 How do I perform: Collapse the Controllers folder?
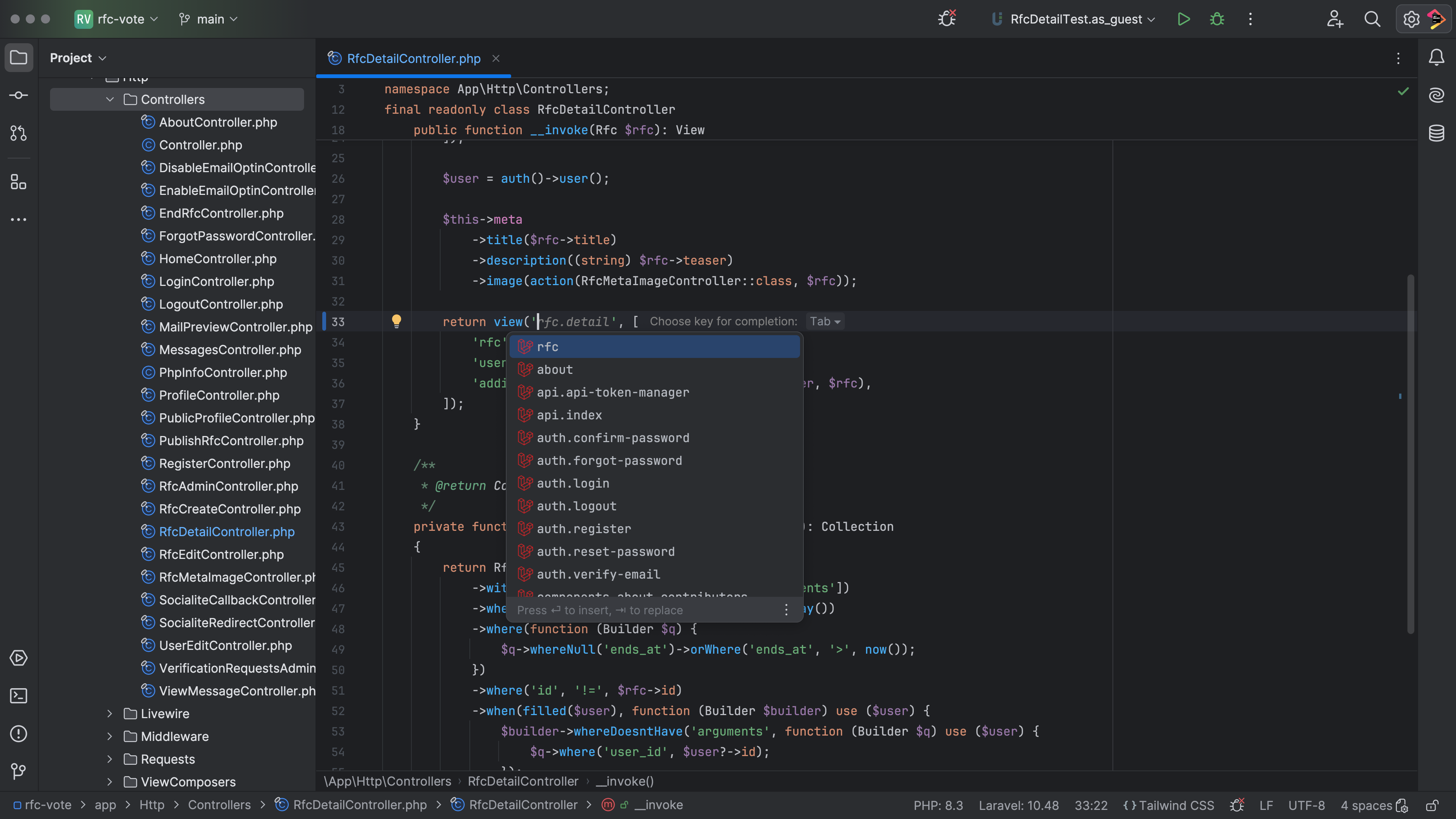(110, 99)
